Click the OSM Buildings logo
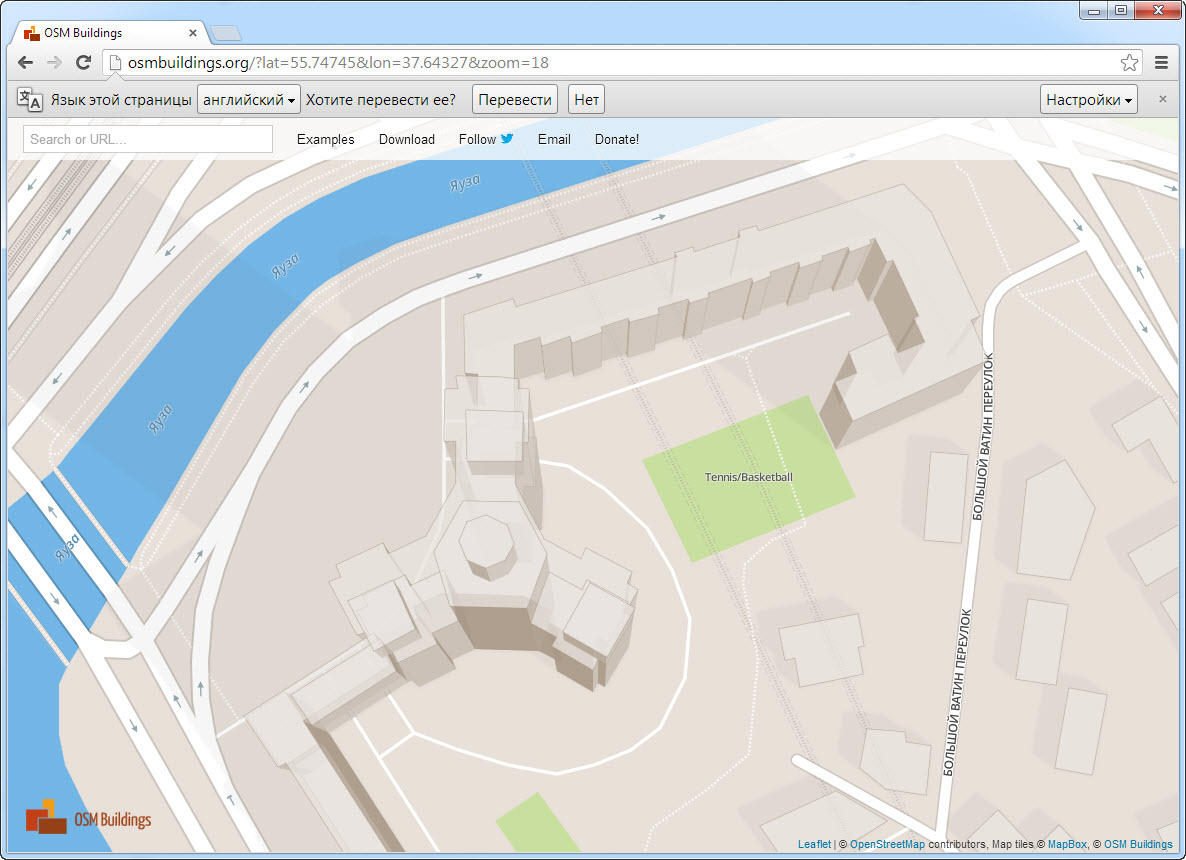Screen dimensions: 1186x860 tap(88, 817)
